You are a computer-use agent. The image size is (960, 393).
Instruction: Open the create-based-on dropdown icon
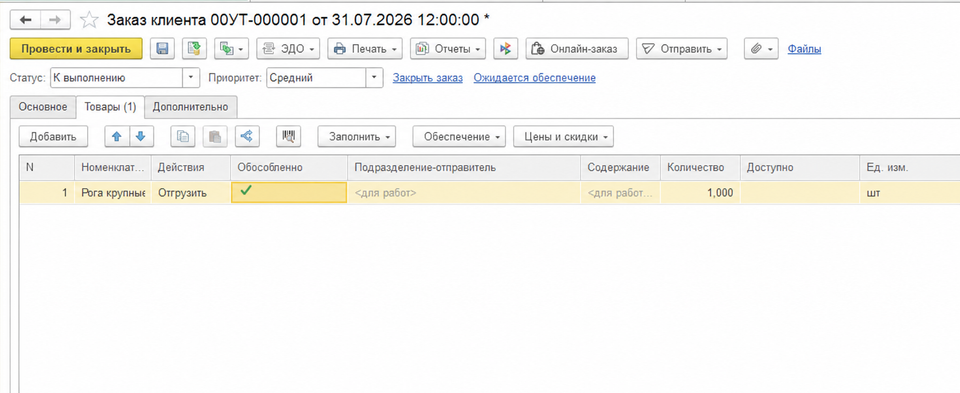[x=231, y=49]
